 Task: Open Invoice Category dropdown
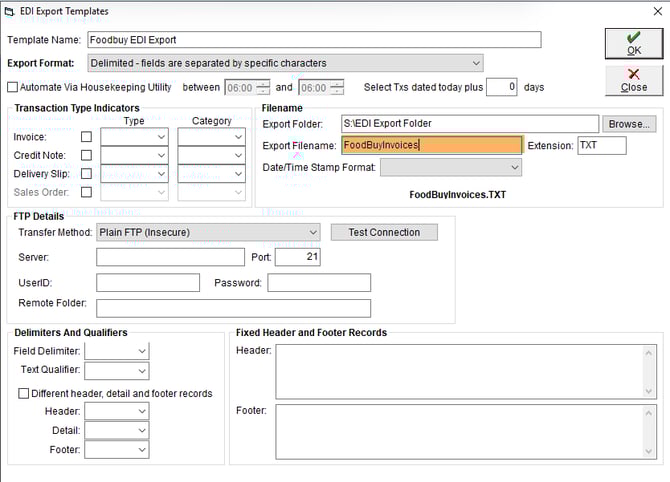pyautogui.click(x=212, y=137)
